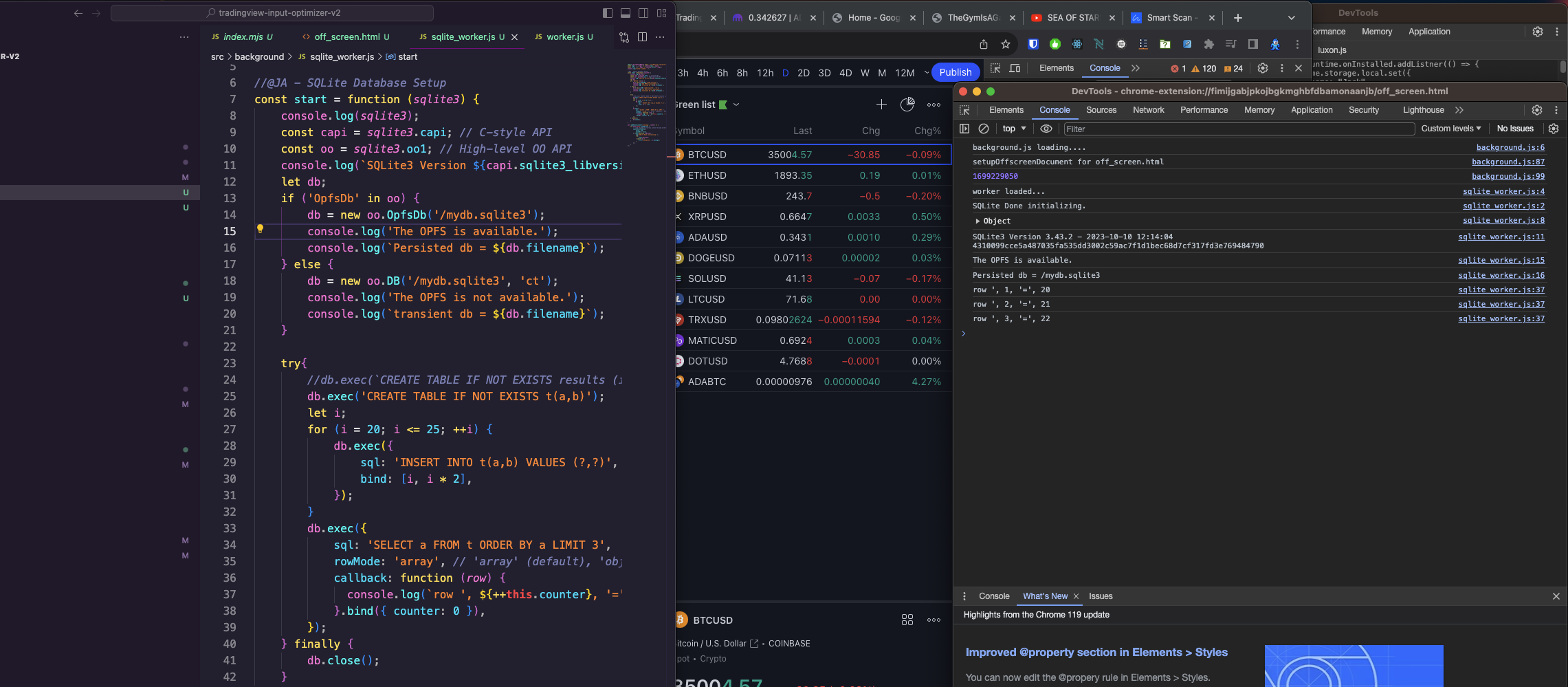Open Chrome three-dot menu
1568x687 pixels.
1297,44
